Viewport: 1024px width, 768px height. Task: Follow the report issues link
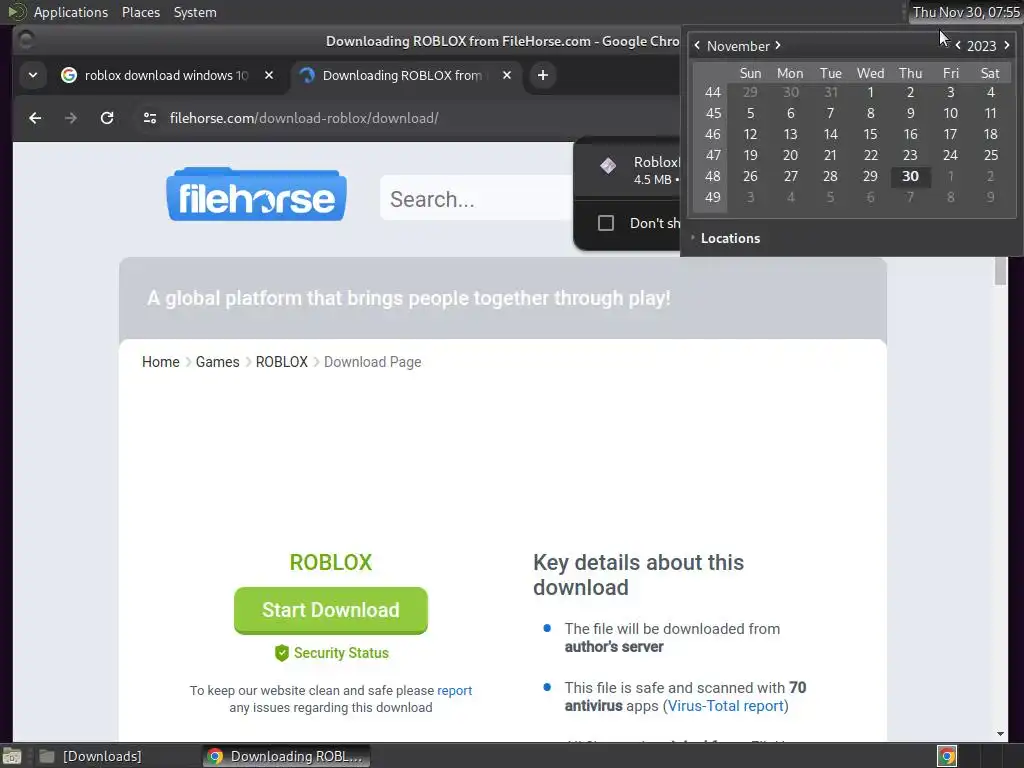[x=455, y=690]
